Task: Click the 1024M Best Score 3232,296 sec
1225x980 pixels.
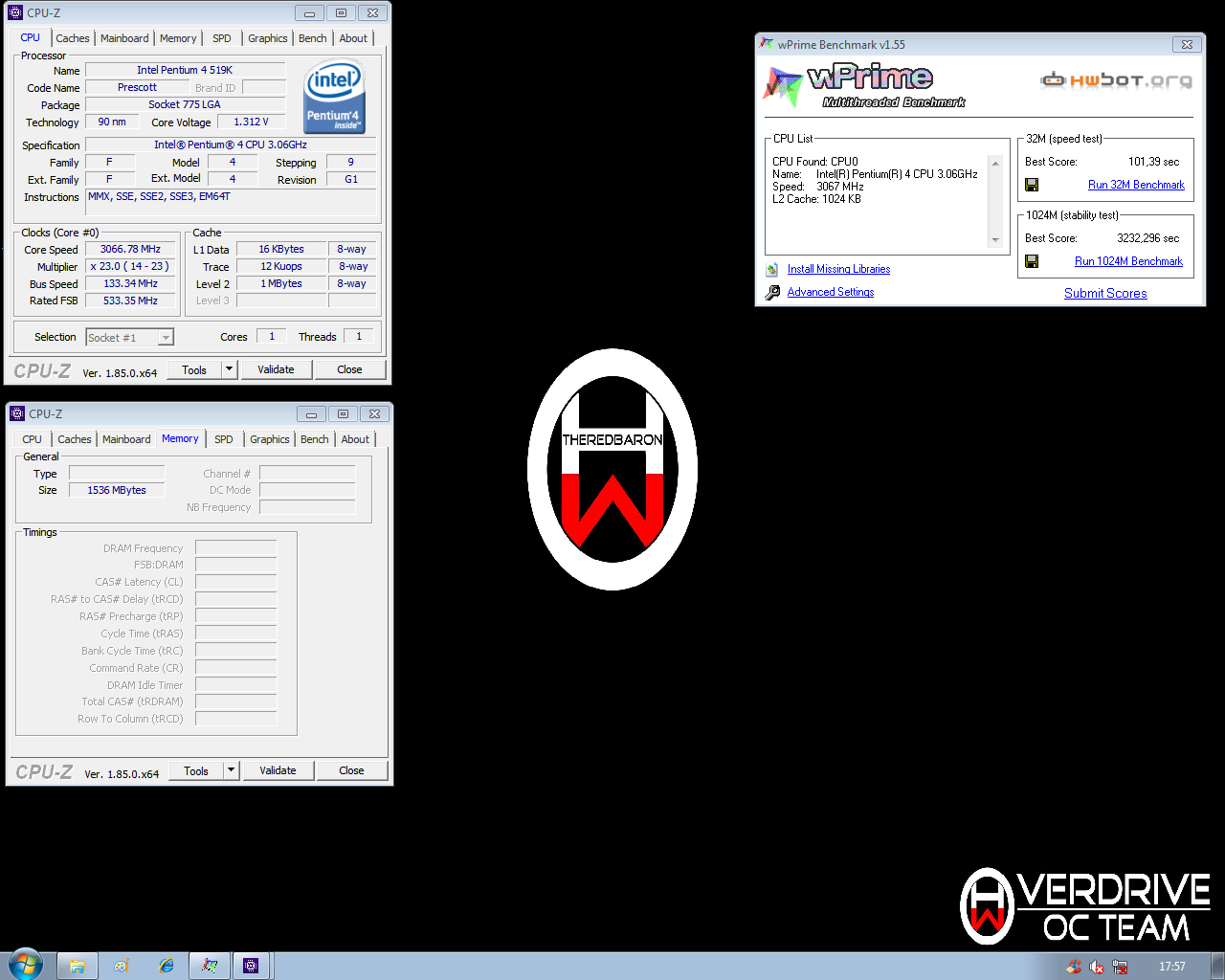Action: click(1147, 238)
